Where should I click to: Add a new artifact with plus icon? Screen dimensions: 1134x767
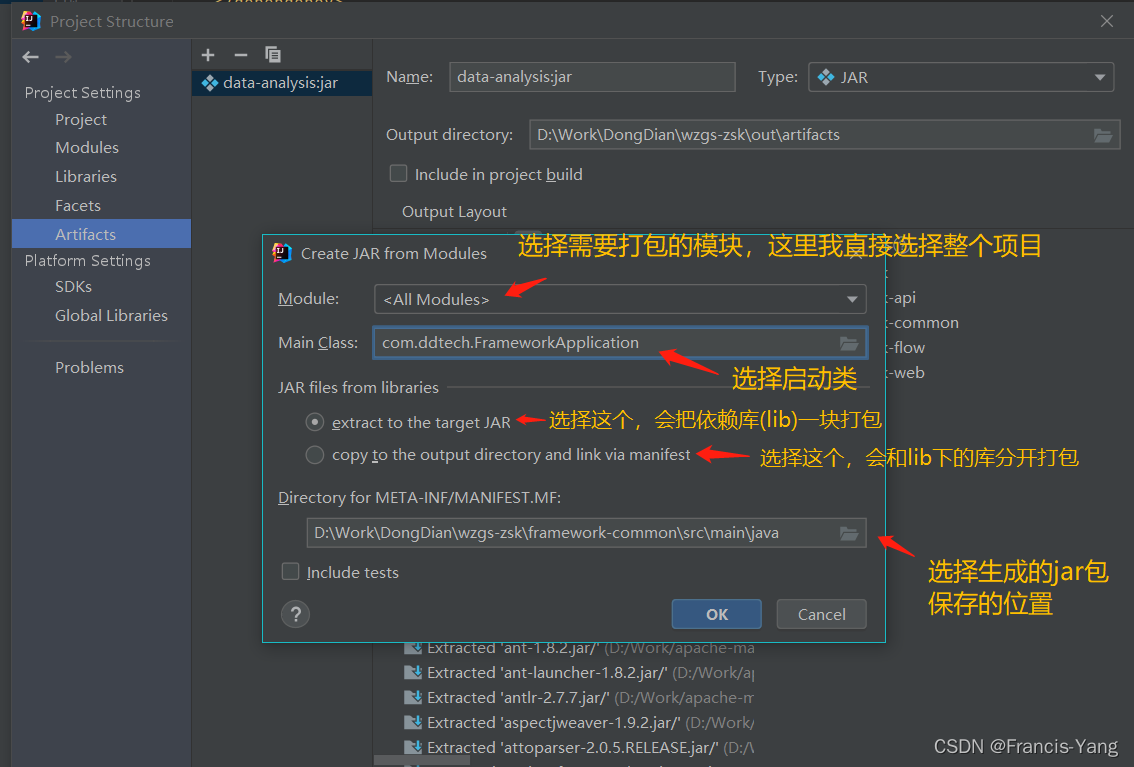(x=208, y=55)
